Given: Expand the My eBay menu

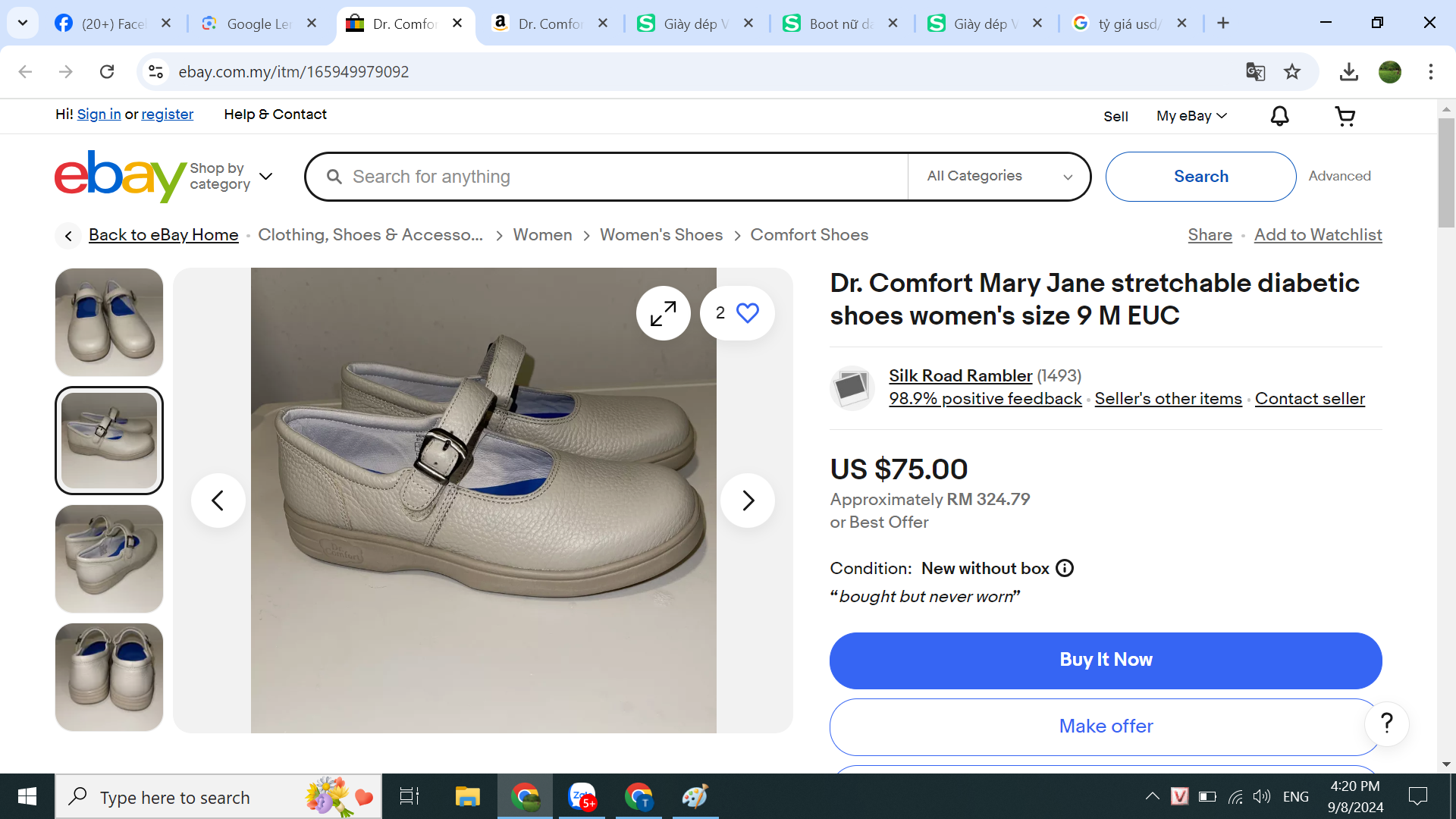Looking at the screenshot, I should click(x=1191, y=116).
